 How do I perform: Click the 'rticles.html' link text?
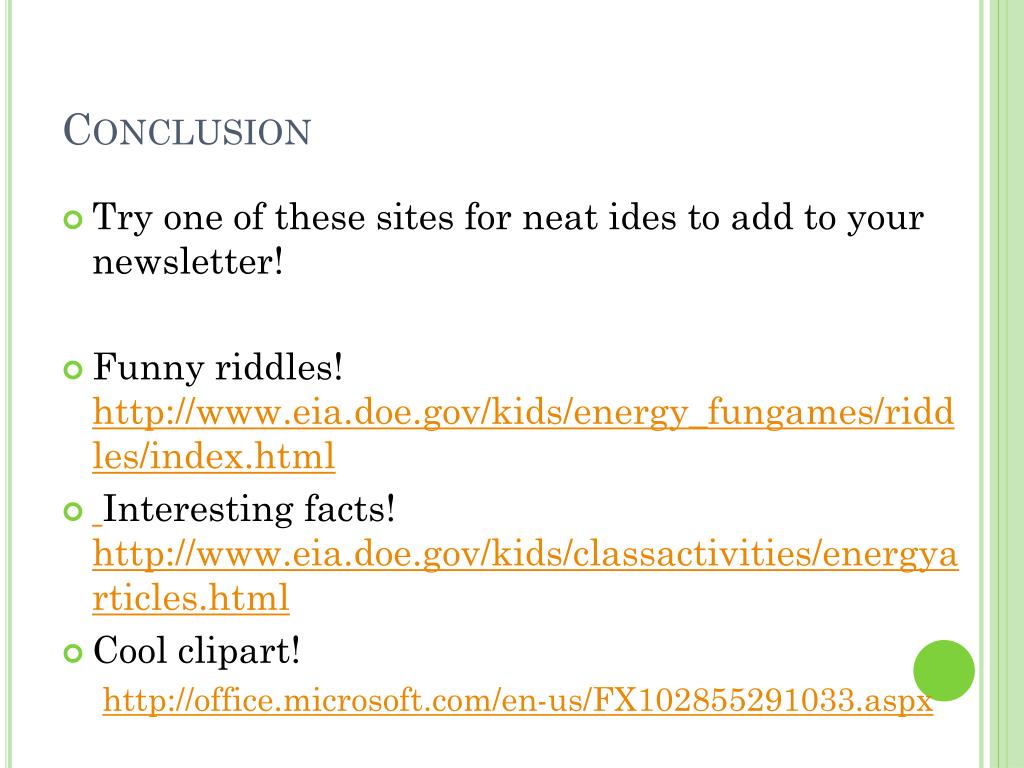coord(191,598)
